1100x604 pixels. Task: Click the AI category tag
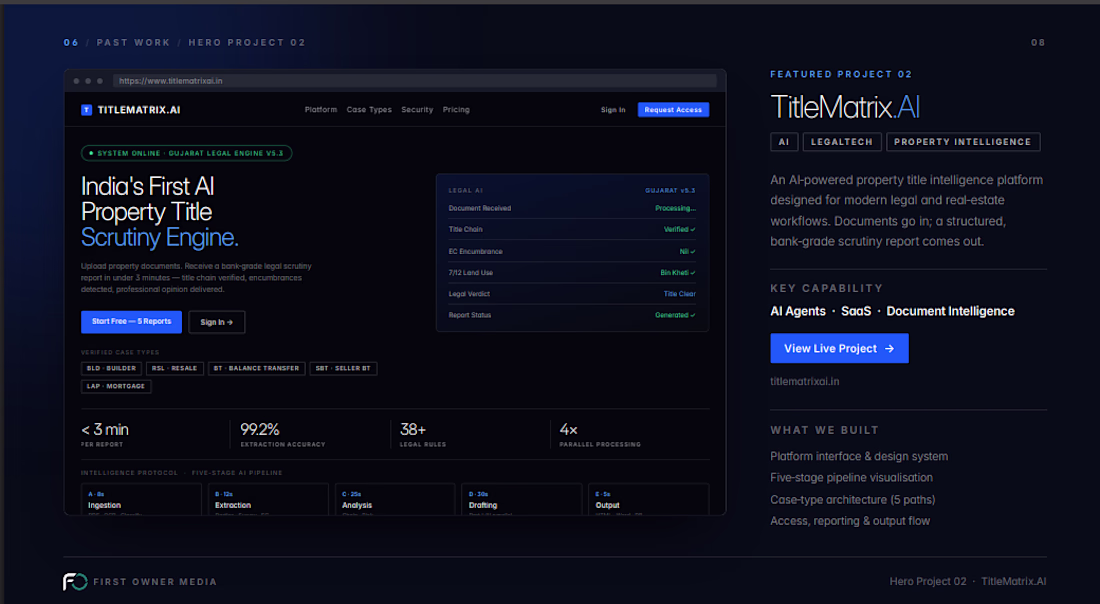click(x=784, y=142)
